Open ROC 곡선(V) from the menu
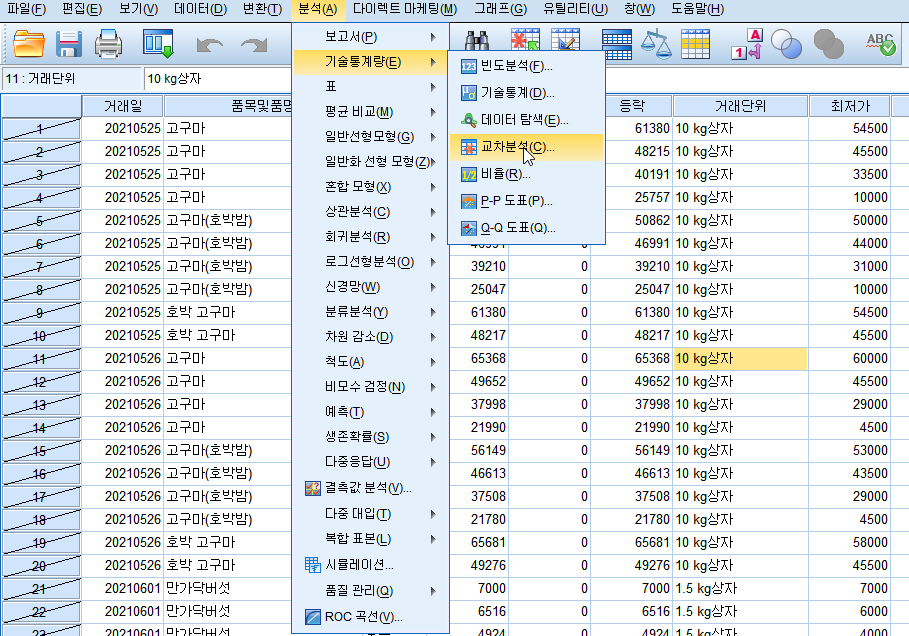 coord(370,617)
